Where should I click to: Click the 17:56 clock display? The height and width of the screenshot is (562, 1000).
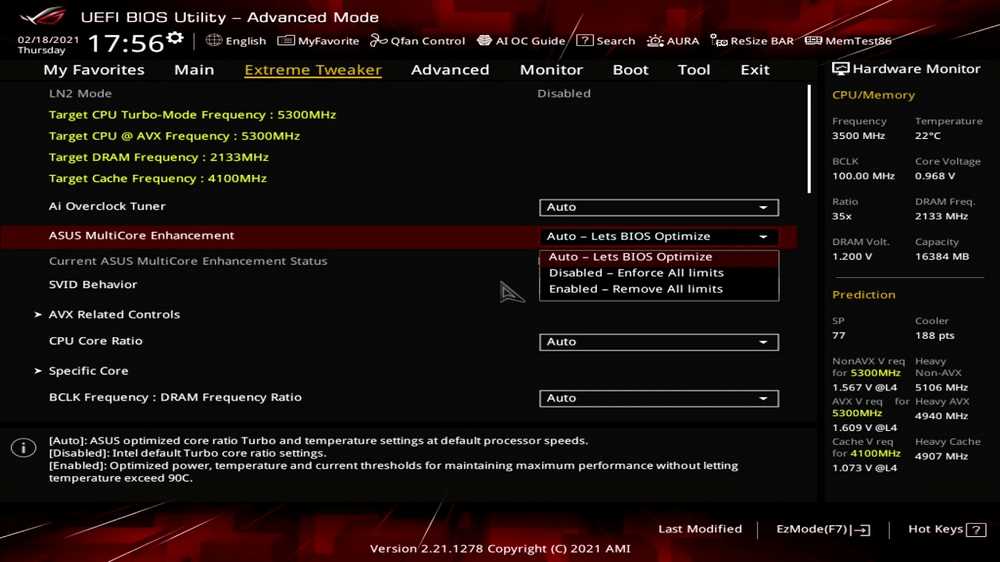(126, 43)
